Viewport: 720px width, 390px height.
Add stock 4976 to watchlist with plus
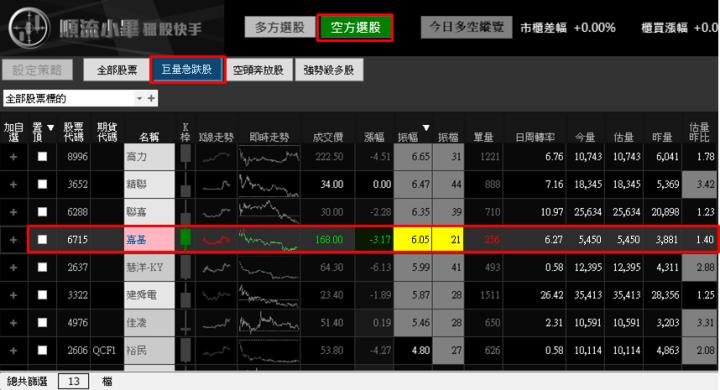pyautogui.click(x=13, y=322)
